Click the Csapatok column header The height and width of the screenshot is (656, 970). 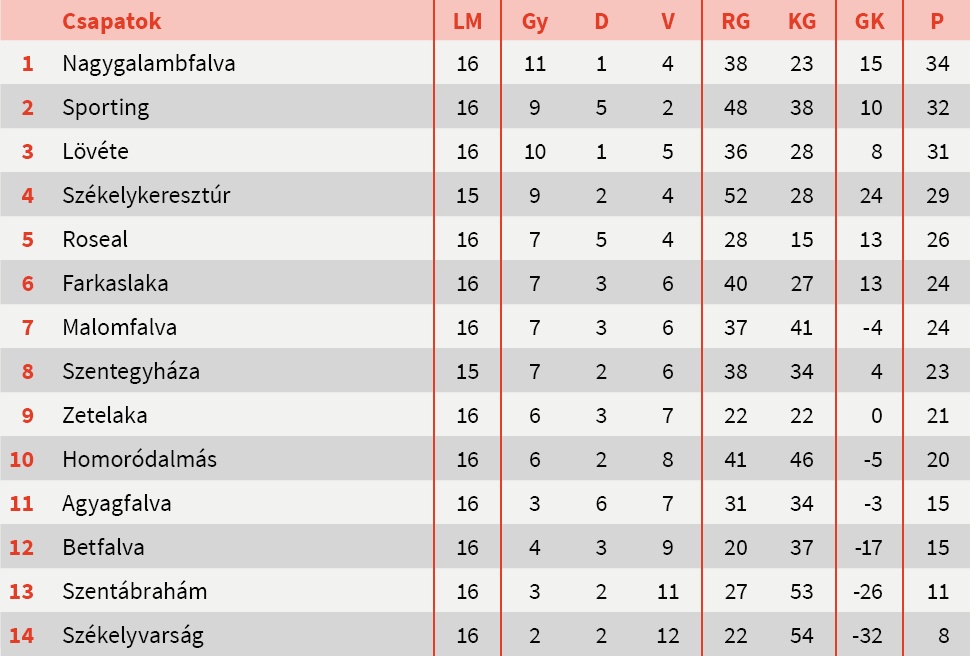pyautogui.click(x=111, y=21)
